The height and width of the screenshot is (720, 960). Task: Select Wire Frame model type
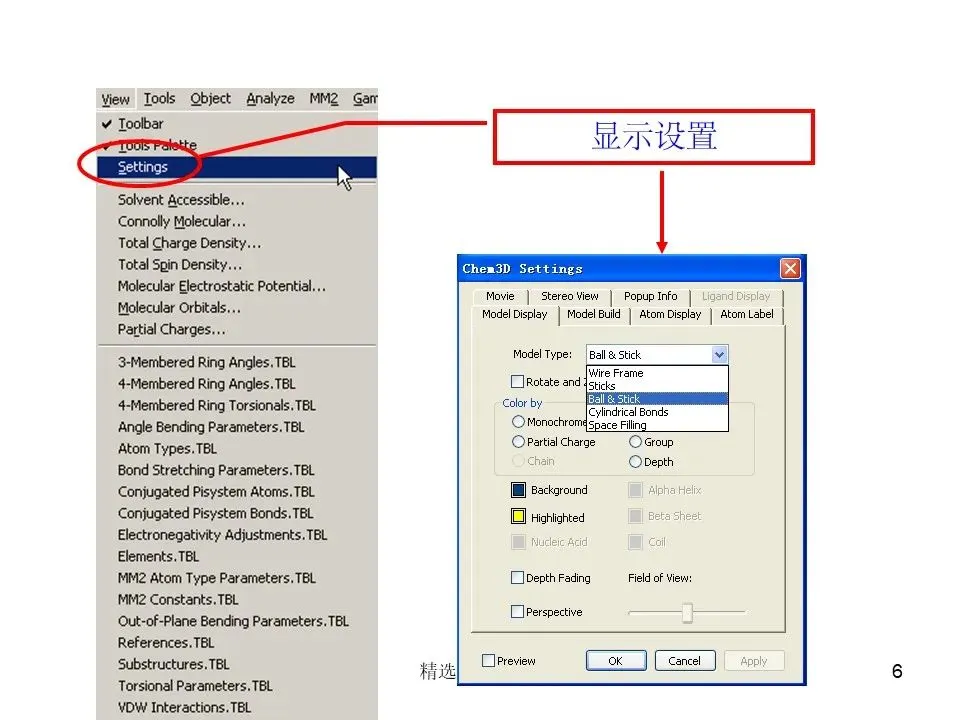pos(657,373)
